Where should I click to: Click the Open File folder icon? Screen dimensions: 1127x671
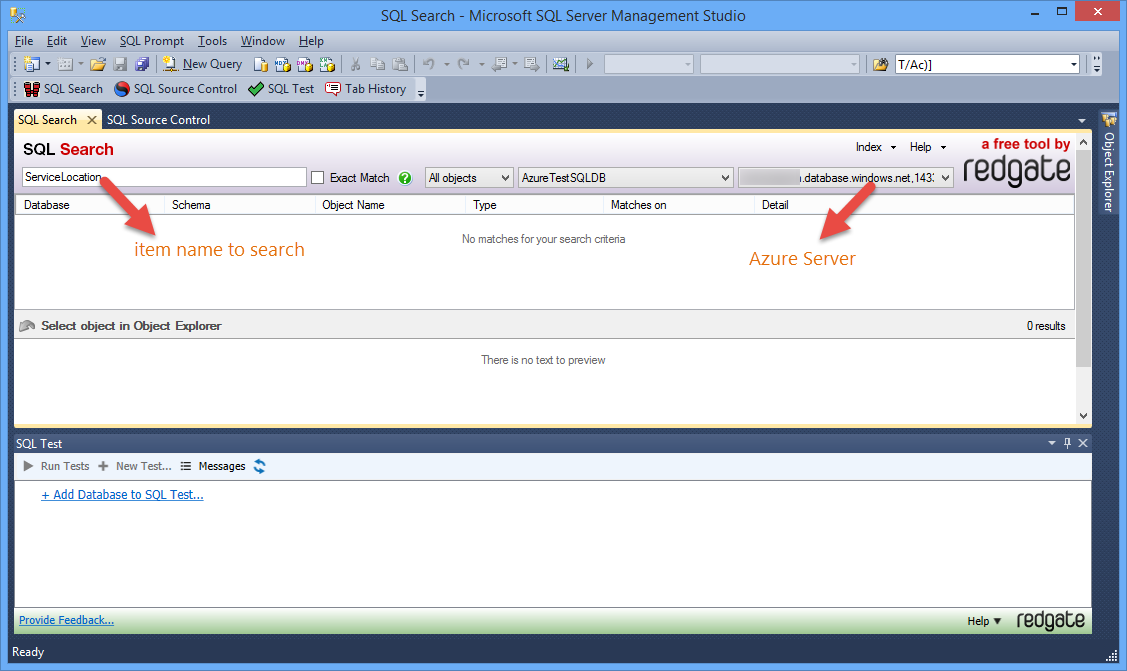pos(98,64)
